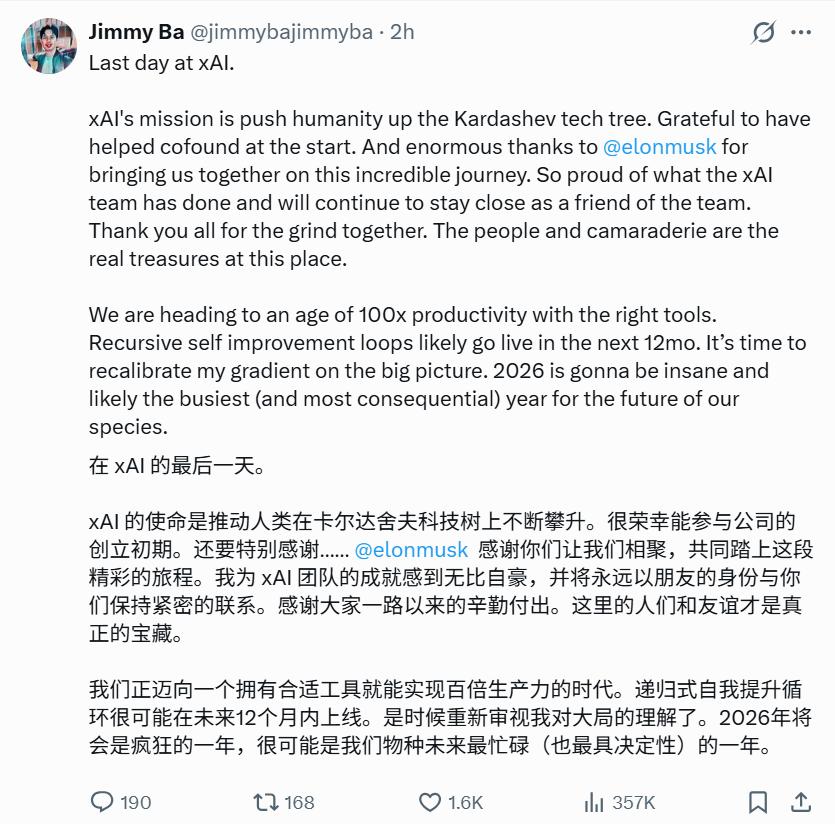Viewport: 835px width, 824px height.
Task: Click the @jimmybajimmyba handle
Action: pos(281,32)
